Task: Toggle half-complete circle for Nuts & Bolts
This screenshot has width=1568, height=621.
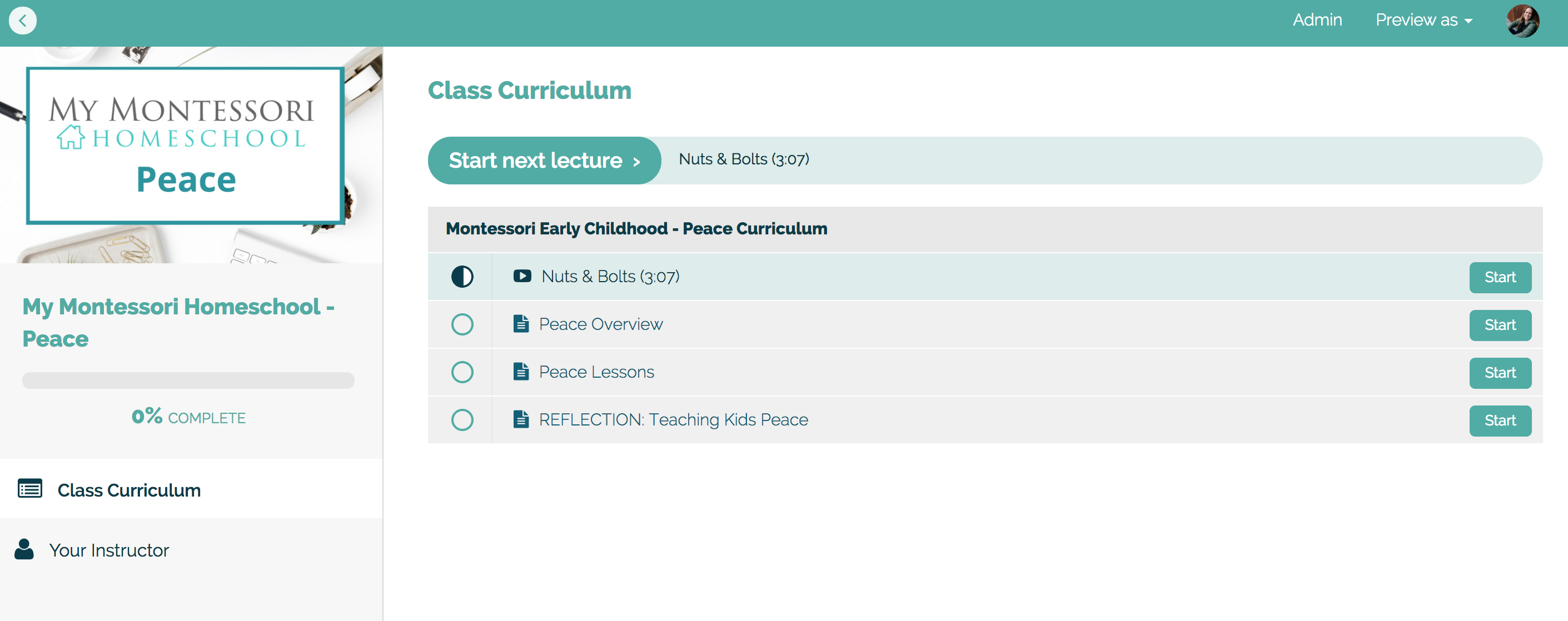Action: (462, 277)
